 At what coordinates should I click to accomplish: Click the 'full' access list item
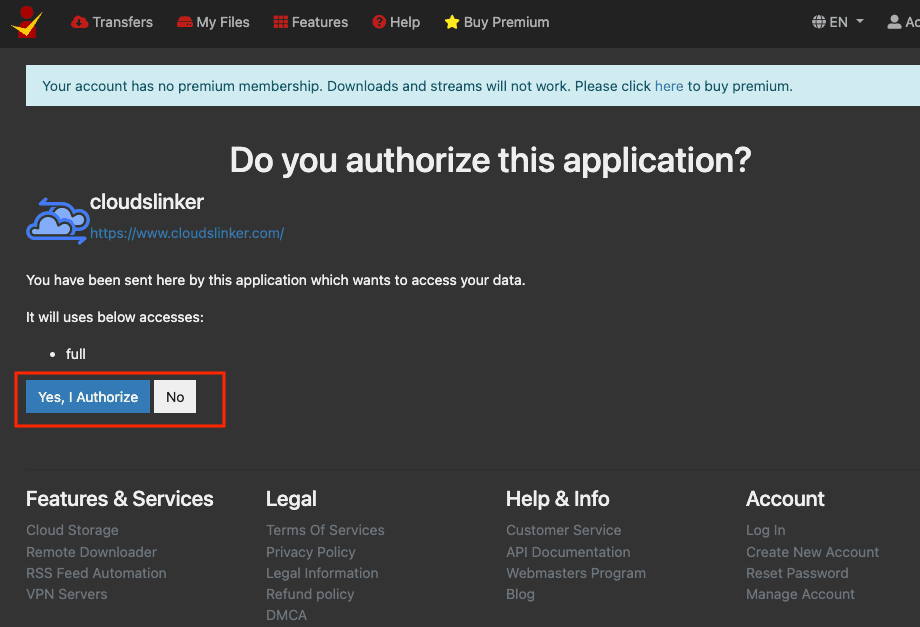[76, 354]
